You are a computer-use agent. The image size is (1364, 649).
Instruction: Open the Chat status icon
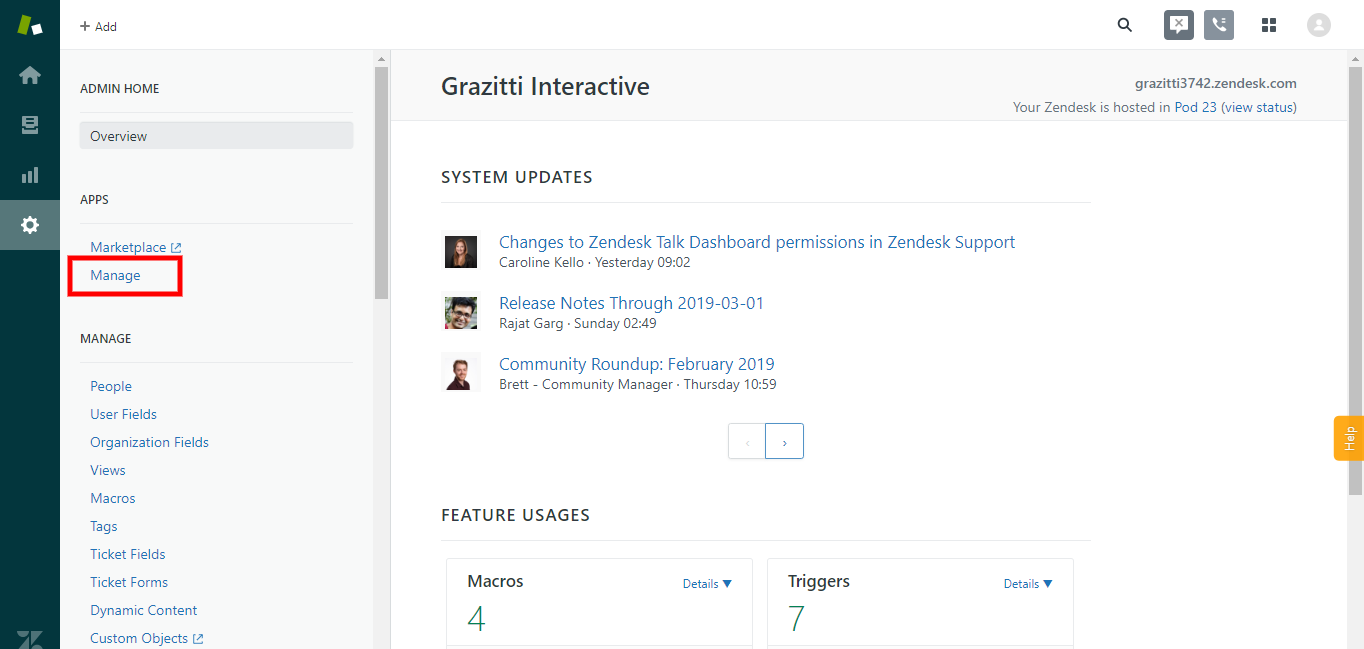(x=1179, y=25)
